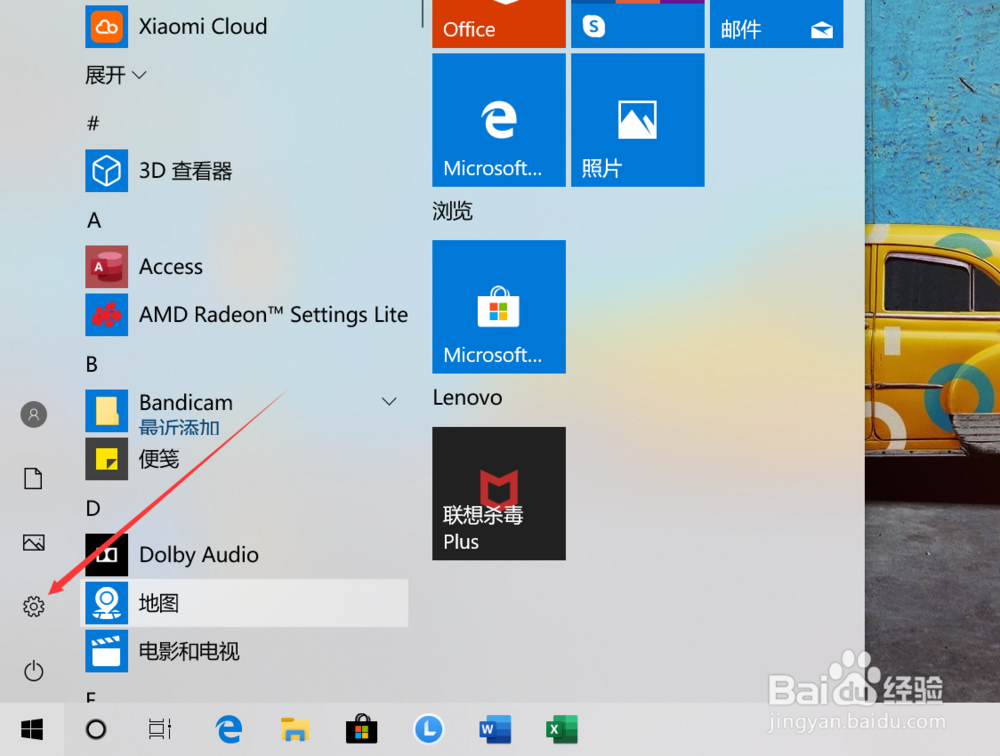Open the 邮件 mail tile
This screenshot has height=756, width=1000.
(777, 24)
